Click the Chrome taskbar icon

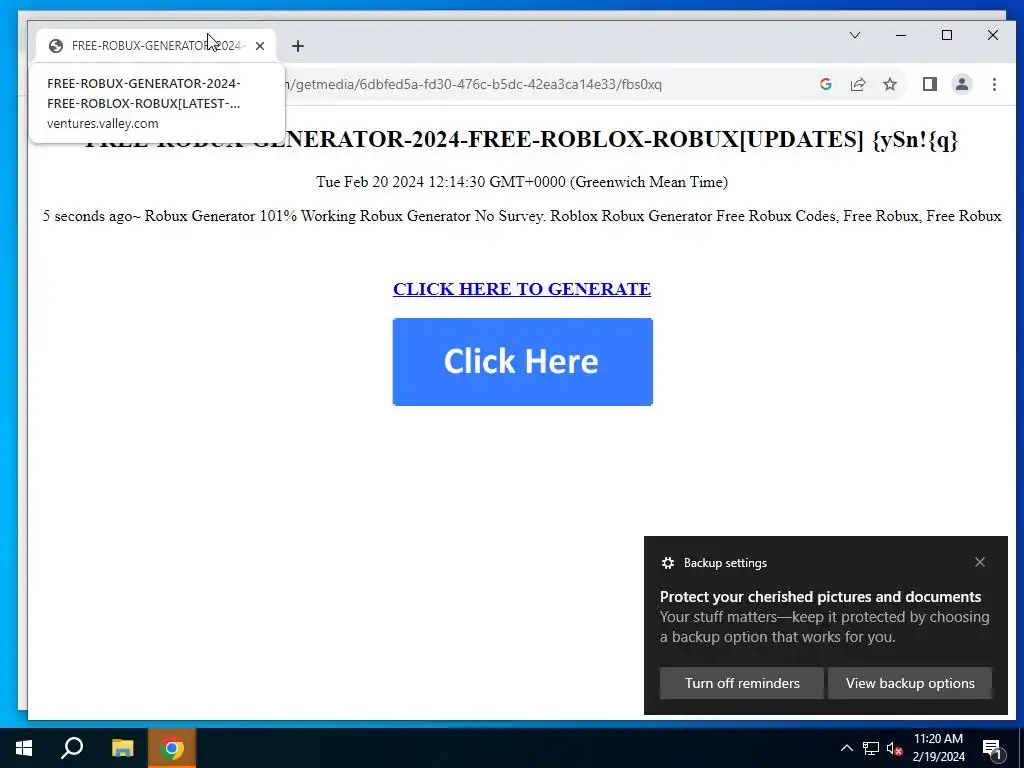pyautogui.click(x=172, y=748)
